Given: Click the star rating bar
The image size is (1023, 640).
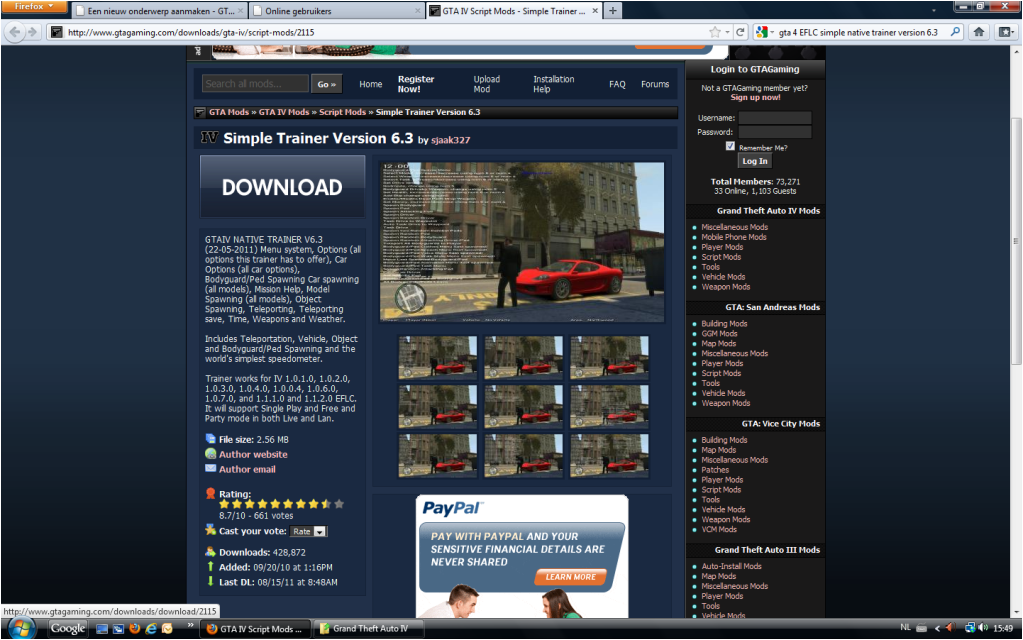Looking at the screenshot, I should point(281,504).
